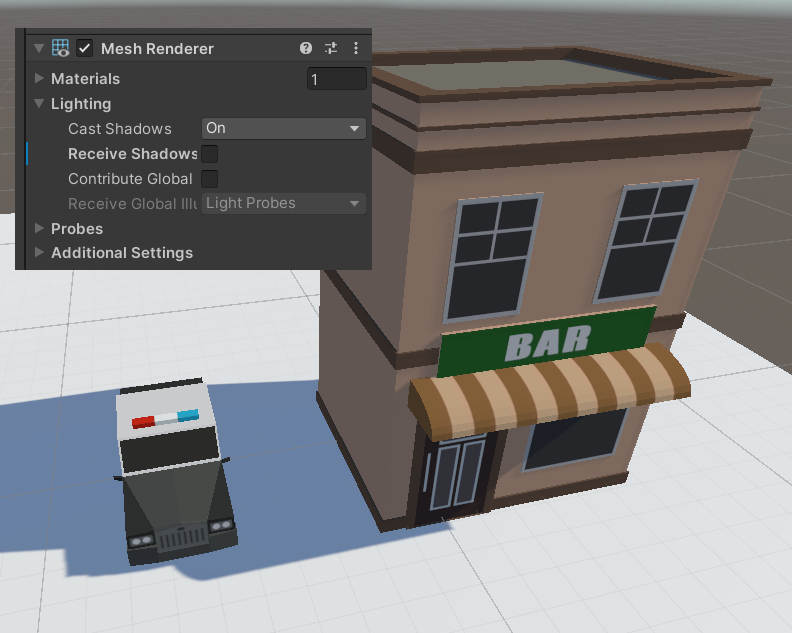Collapse the Mesh Renderer component foldout arrow
Viewport: 792px width, 633px height.
(x=39, y=48)
